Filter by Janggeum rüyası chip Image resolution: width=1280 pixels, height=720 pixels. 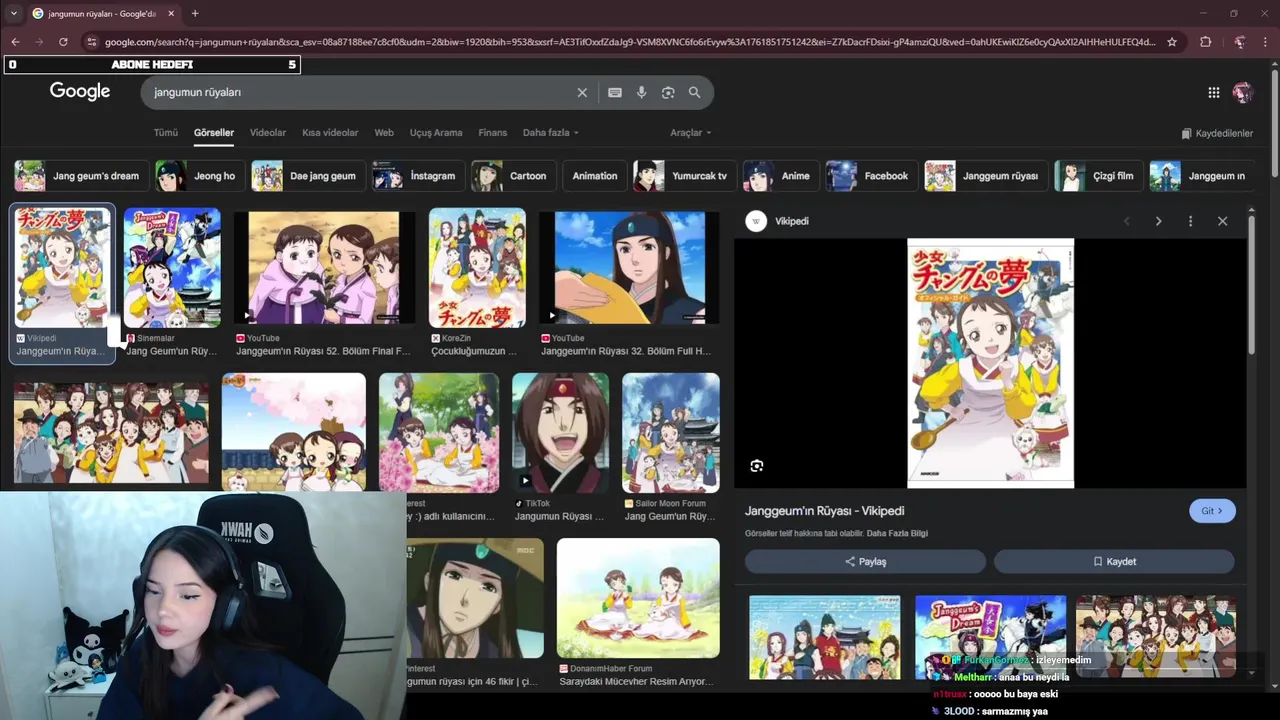[986, 176]
